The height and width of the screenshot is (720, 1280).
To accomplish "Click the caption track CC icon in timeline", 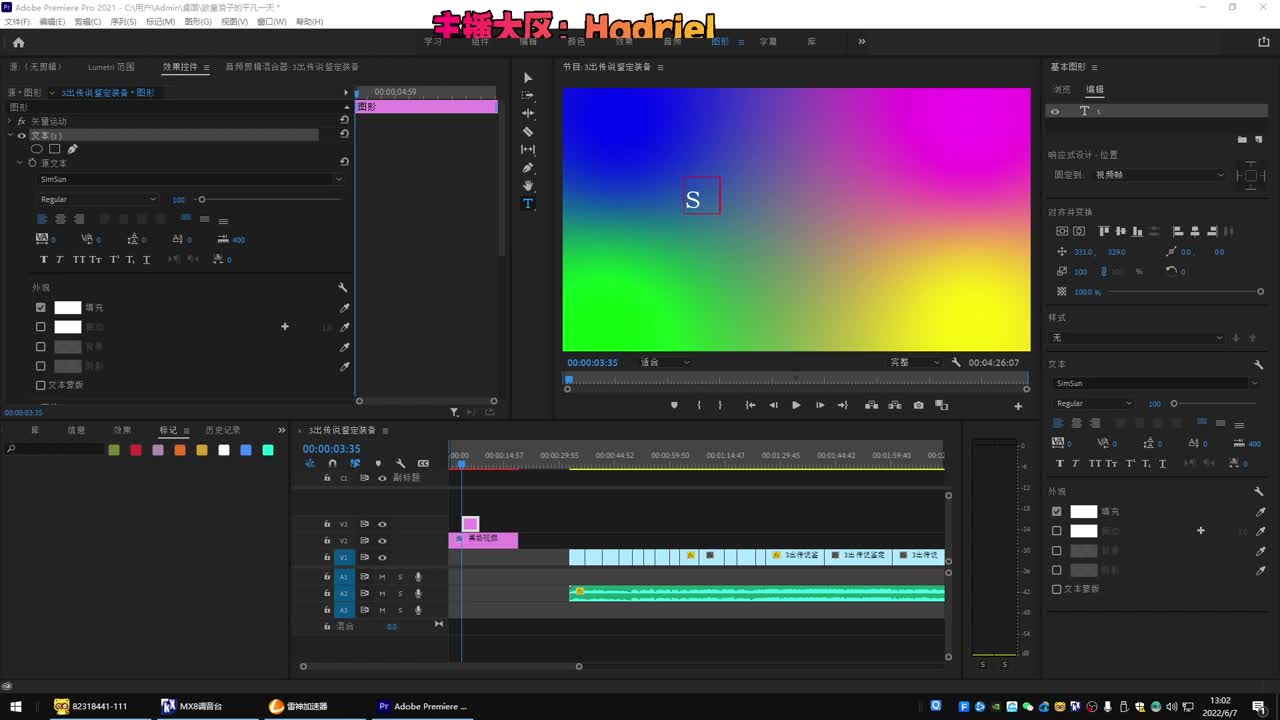I will pos(423,463).
